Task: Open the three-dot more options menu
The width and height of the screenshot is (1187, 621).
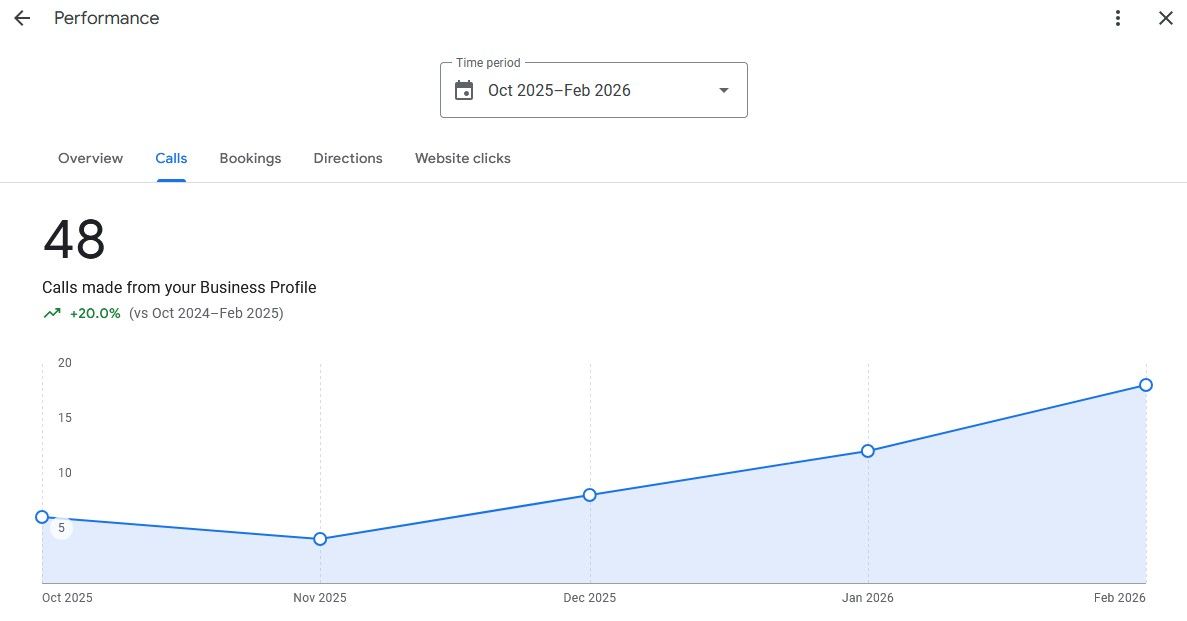Action: click(x=1118, y=18)
